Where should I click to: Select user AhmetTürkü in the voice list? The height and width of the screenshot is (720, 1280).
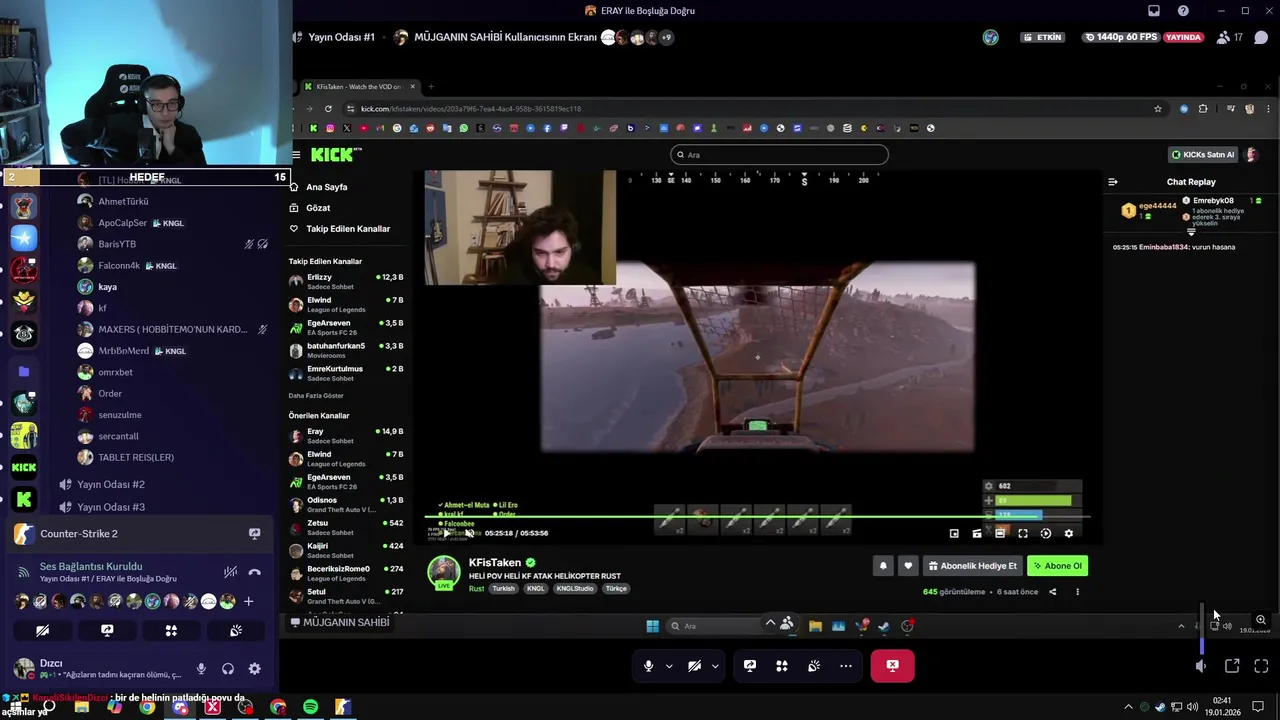point(123,201)
